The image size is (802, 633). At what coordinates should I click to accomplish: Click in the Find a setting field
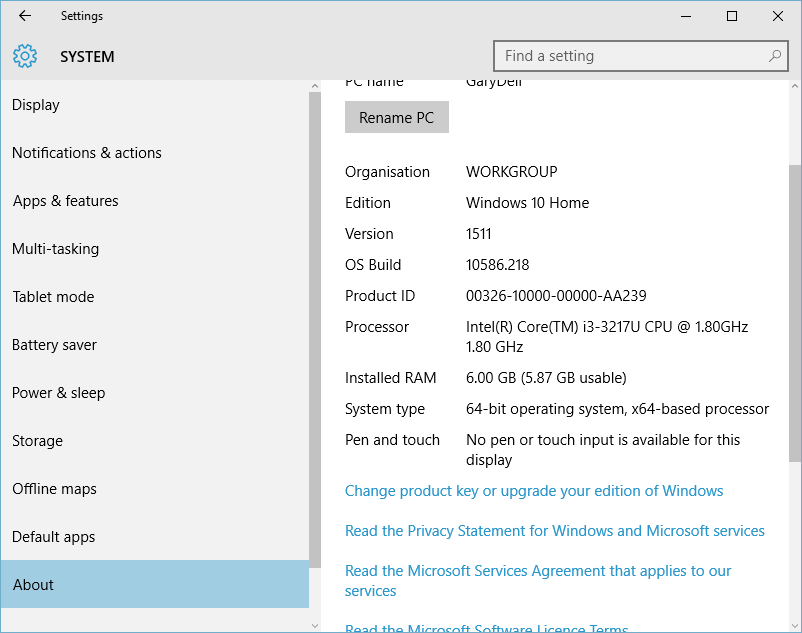[x=630, y=56]
